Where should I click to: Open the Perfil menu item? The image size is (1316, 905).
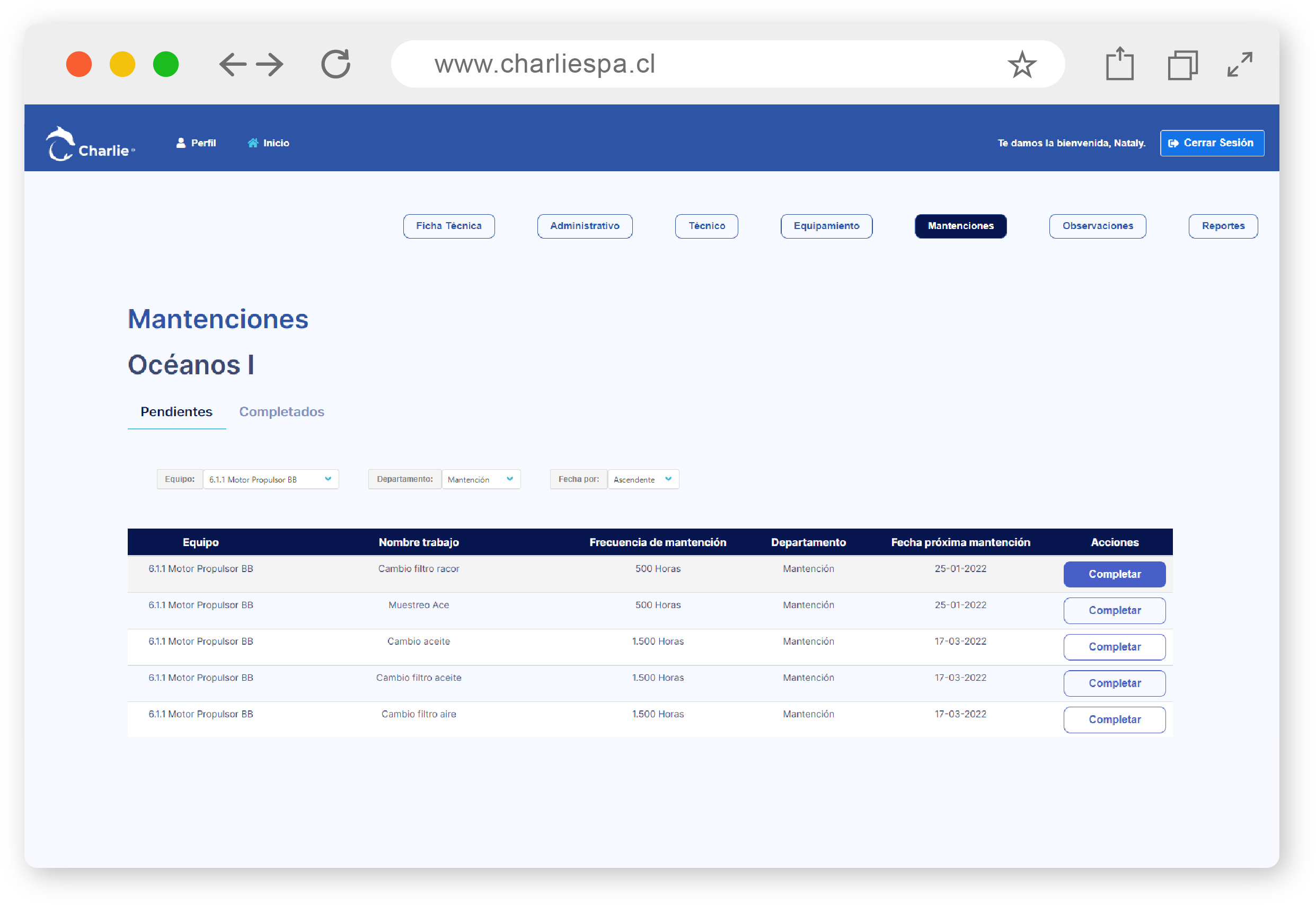pos(196,143)
